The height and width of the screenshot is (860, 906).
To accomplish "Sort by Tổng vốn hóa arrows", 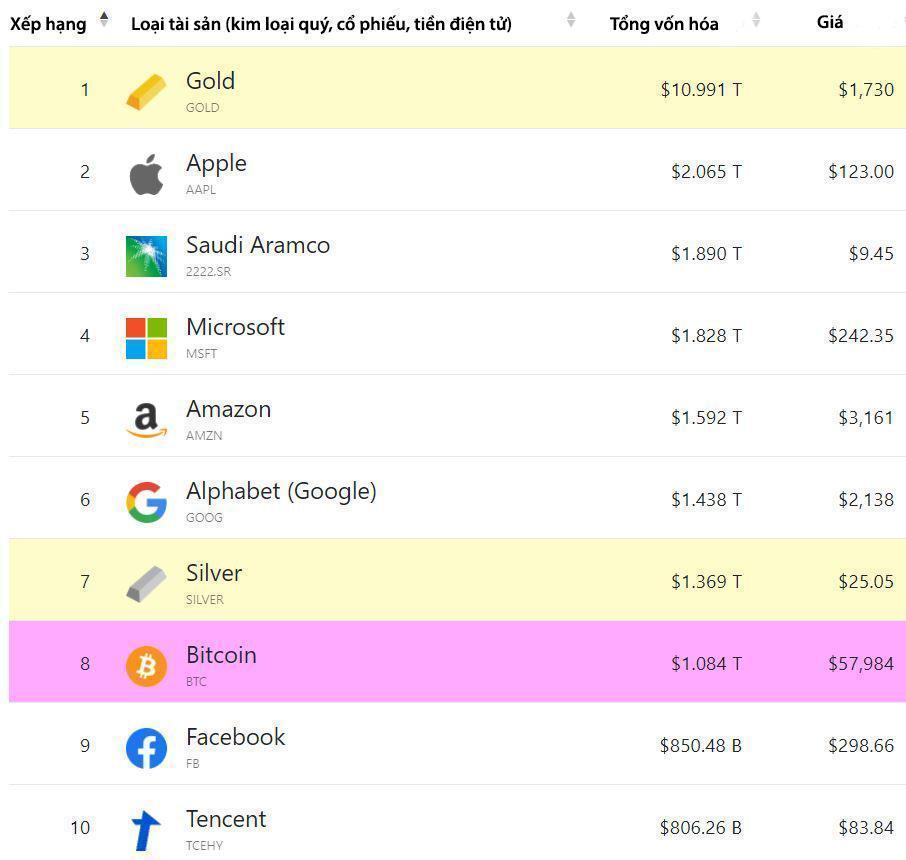I will tap(756, 19).
